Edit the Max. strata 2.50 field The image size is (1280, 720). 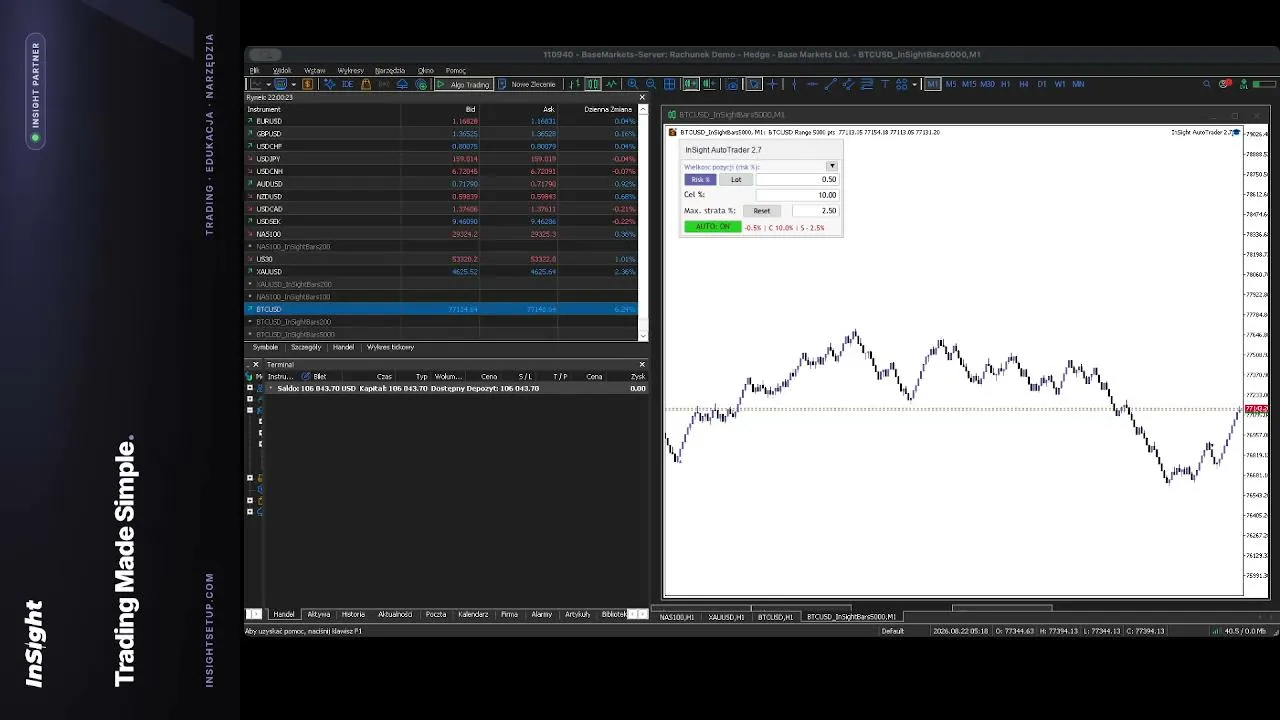815,211
